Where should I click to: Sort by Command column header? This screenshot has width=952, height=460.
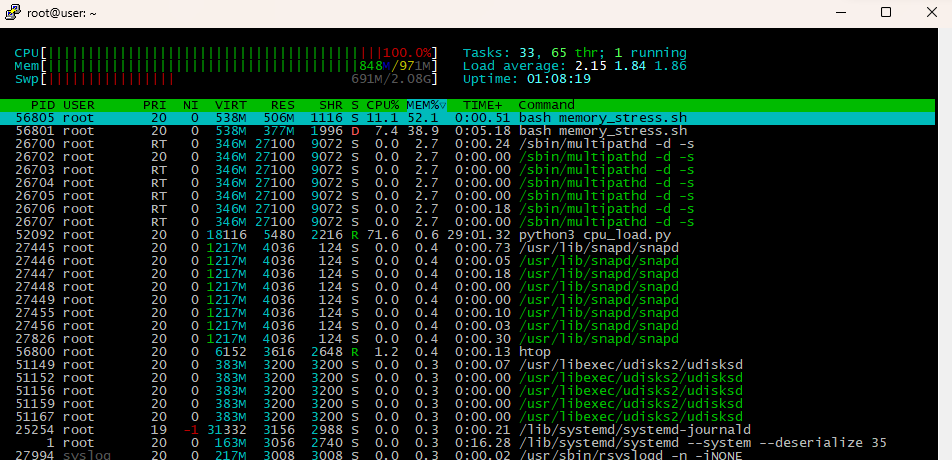point(546,105)
